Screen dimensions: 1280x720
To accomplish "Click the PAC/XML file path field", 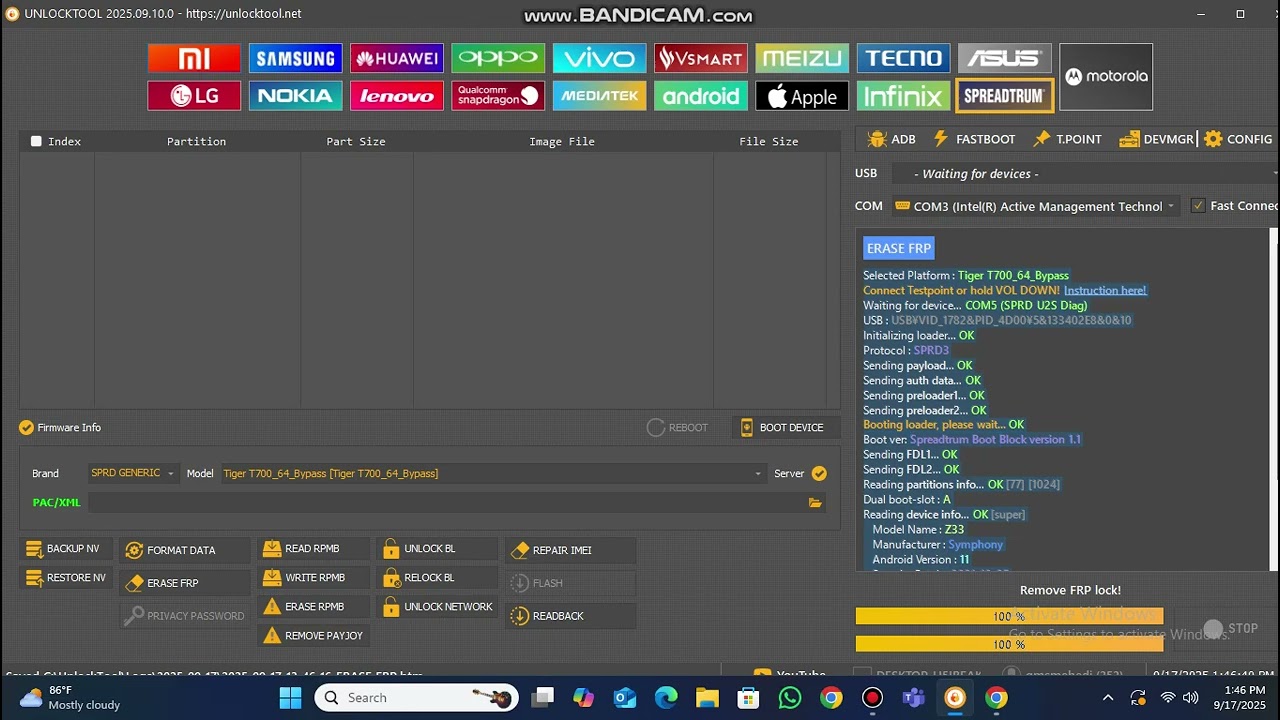I will tap(446, 503).
